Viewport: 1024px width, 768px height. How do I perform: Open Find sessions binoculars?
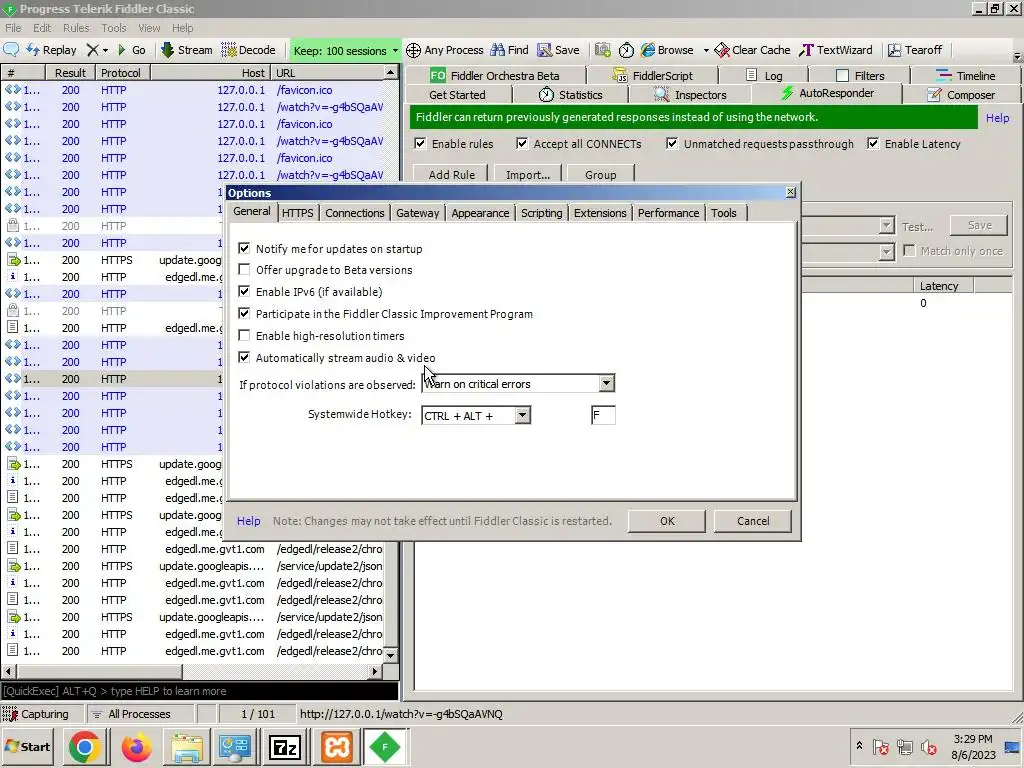point(509,50)
